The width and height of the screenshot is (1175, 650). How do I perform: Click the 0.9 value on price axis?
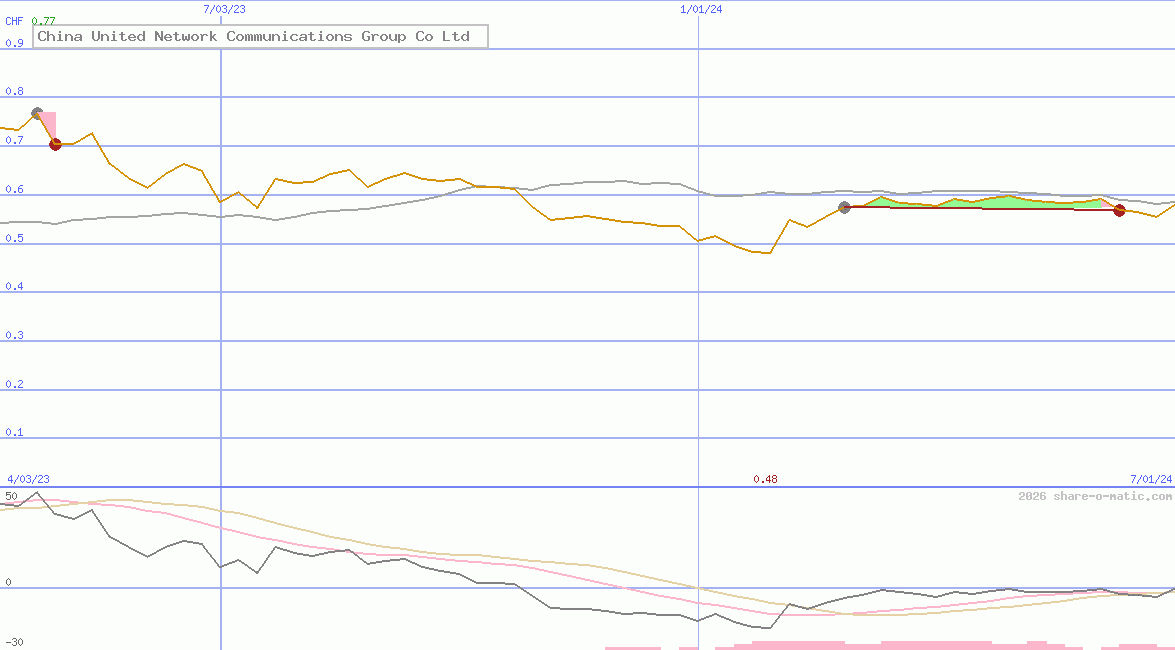(x=15, y=43)
